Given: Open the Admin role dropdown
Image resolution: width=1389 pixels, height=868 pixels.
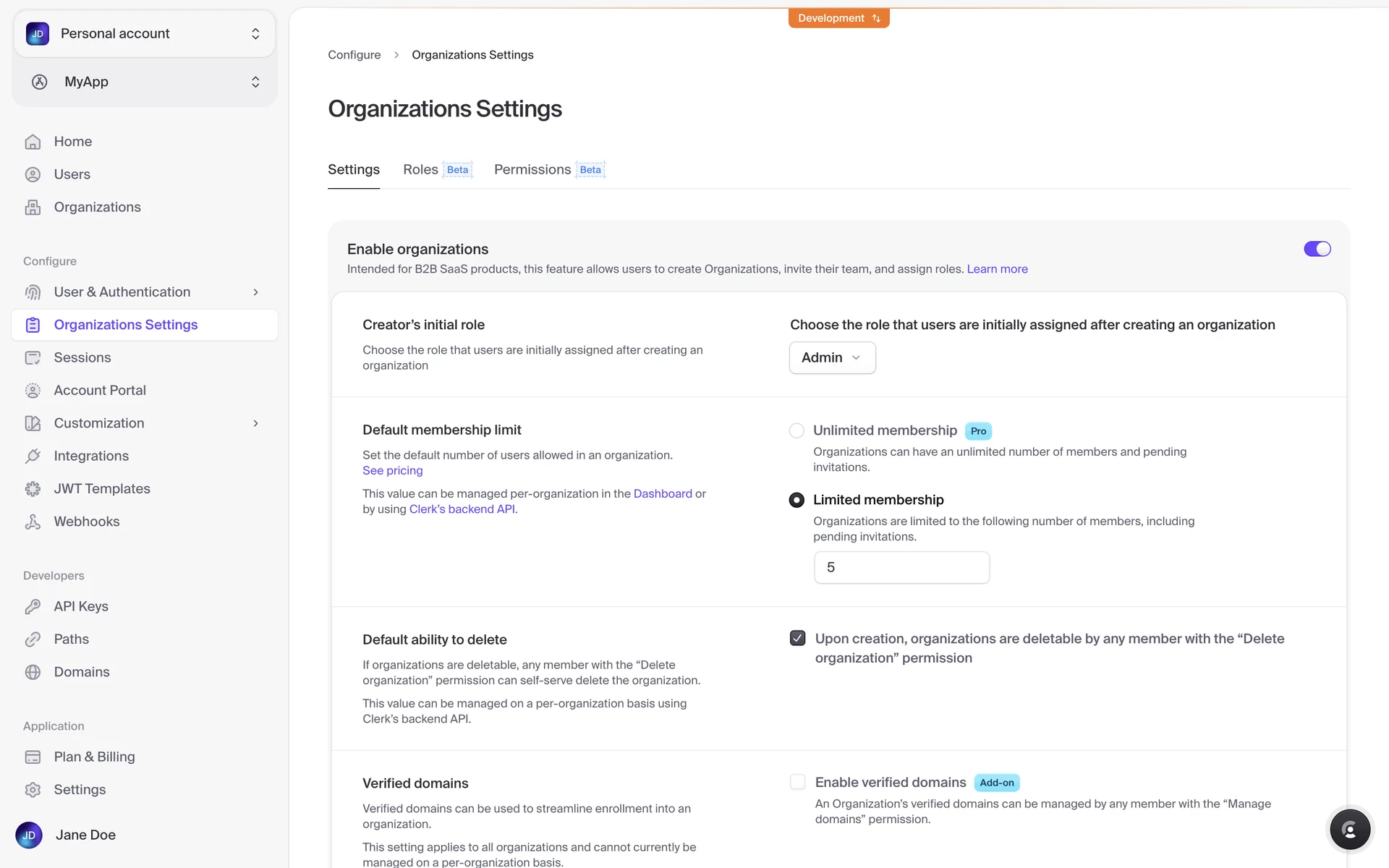Looking at the screenshot, I should click(x=832, y=357).
